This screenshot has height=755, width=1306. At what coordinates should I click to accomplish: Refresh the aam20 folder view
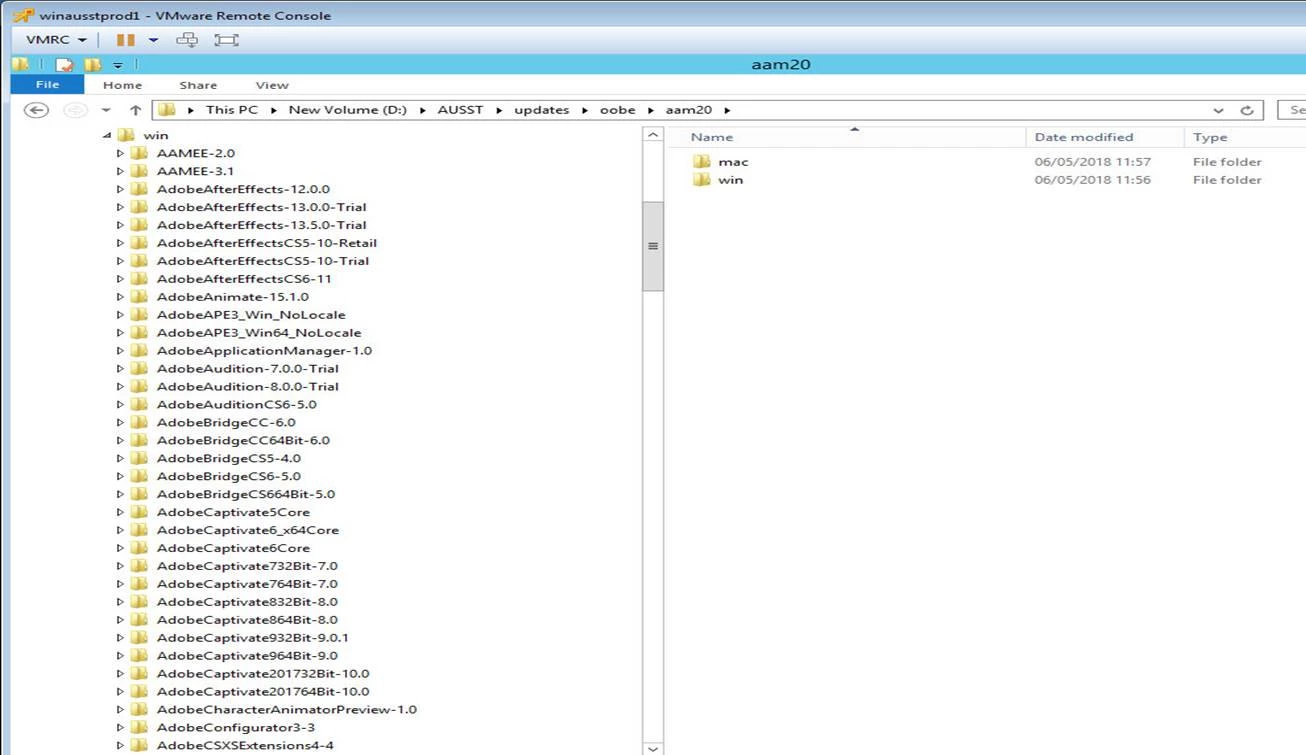pos(1246,110)
